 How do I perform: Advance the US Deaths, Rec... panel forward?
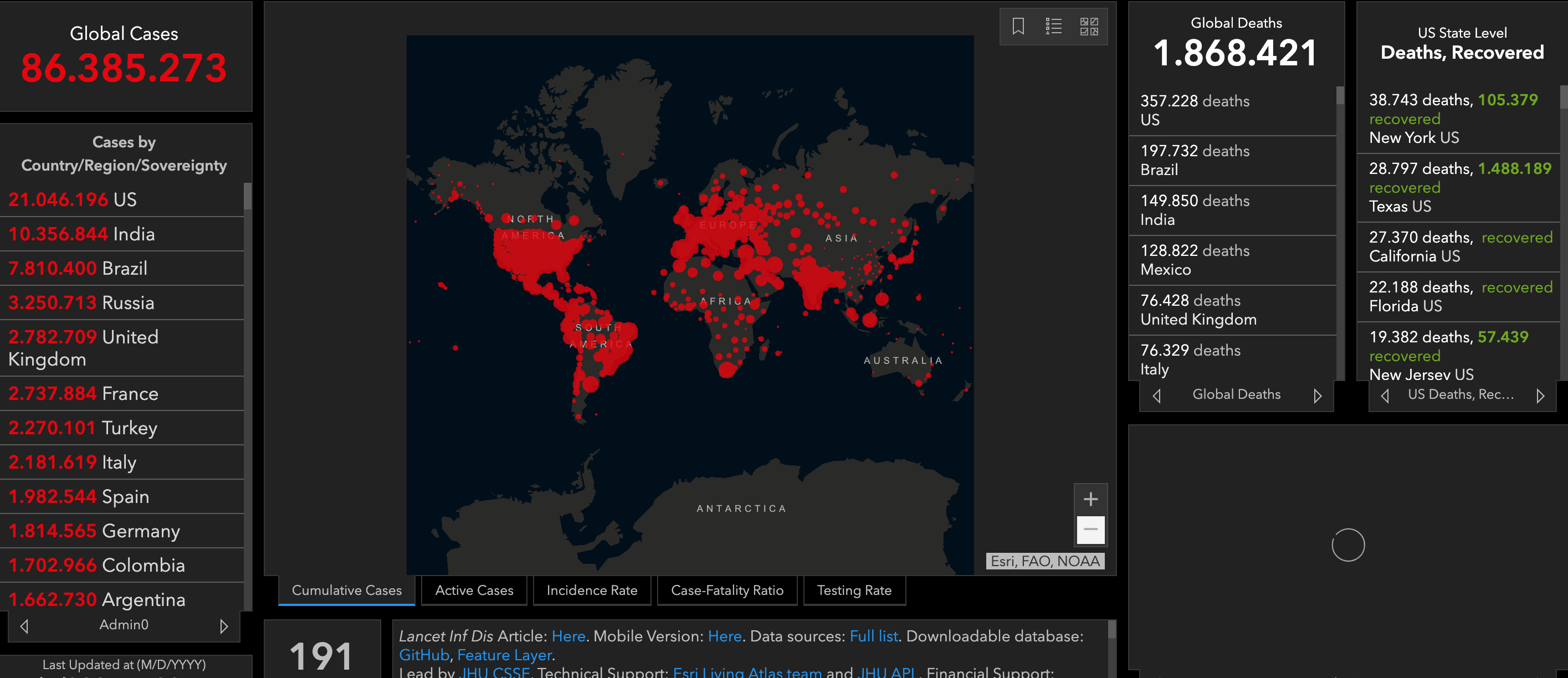click(1540, 395)
